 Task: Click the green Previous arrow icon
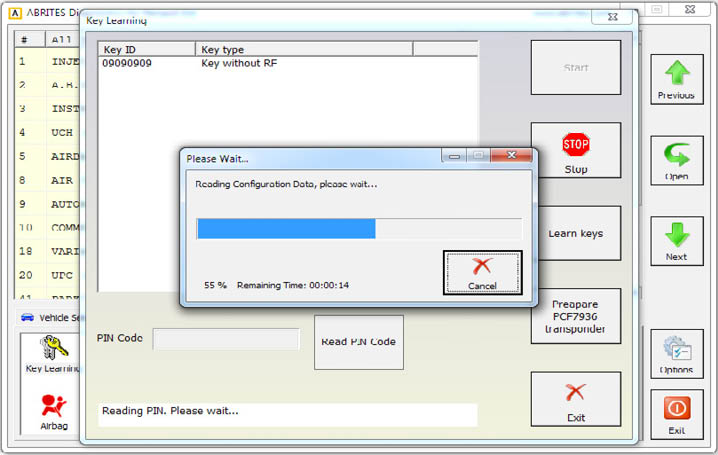pyautogui.click(x=676, y=80)
